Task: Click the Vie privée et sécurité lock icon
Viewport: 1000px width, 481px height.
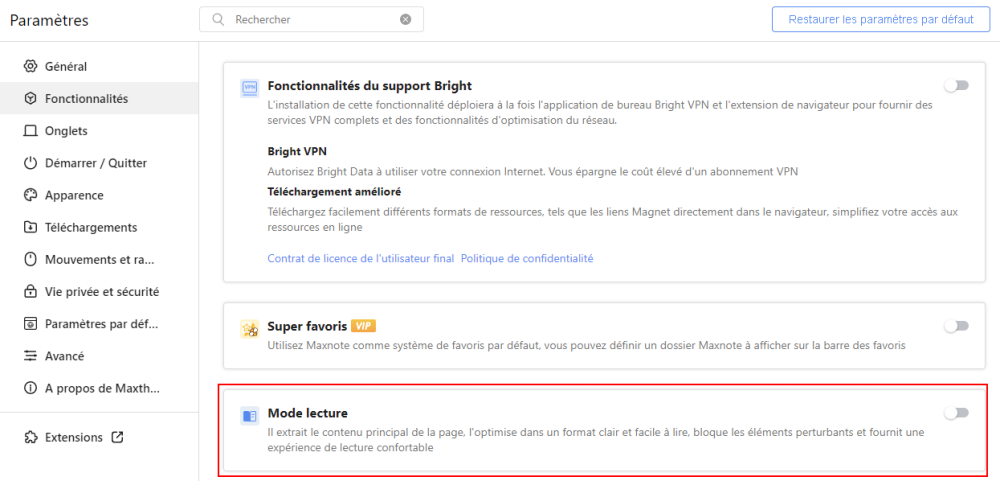Action: [30, 292]
